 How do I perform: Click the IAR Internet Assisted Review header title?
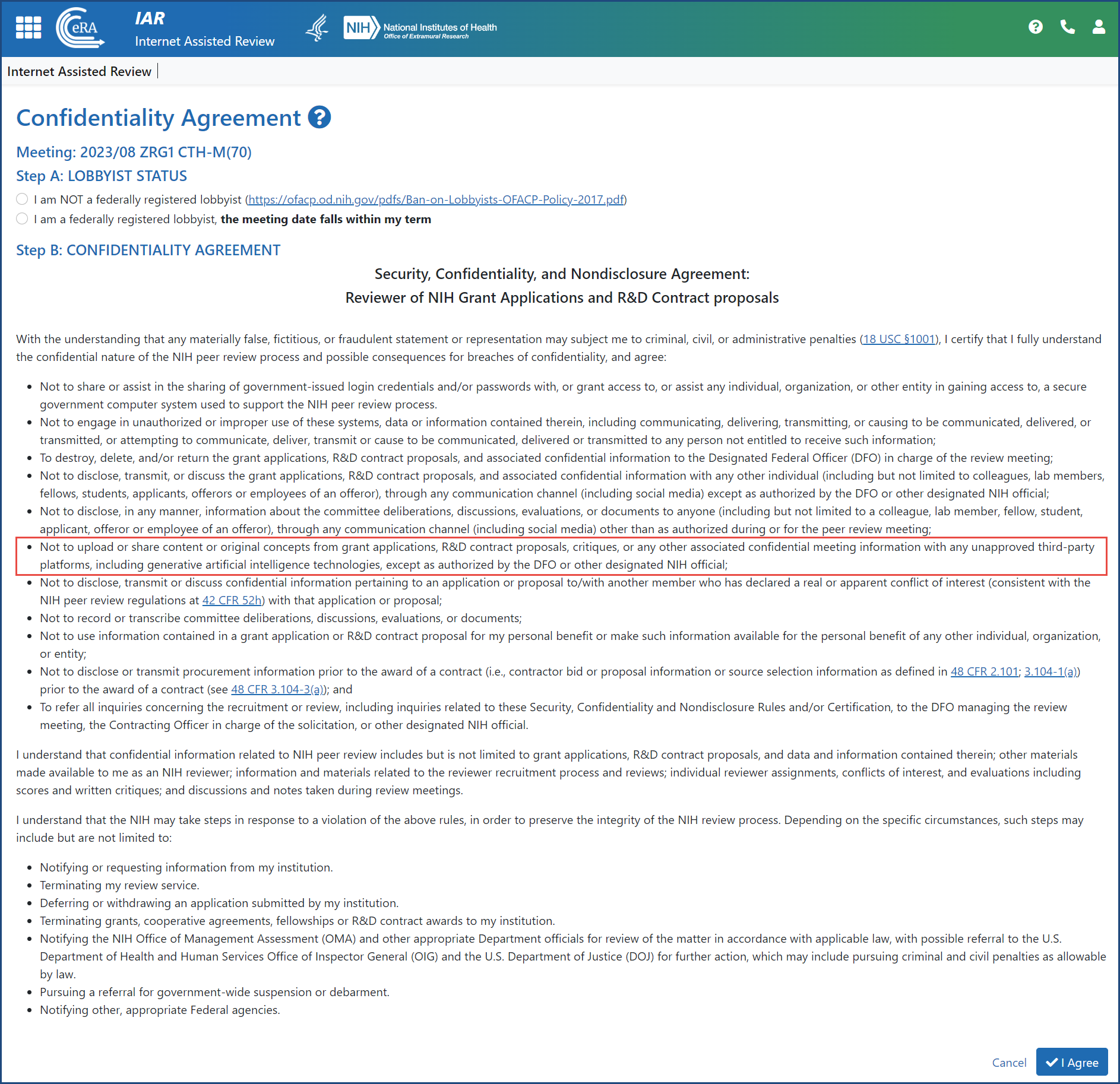[x=204, y=30]
